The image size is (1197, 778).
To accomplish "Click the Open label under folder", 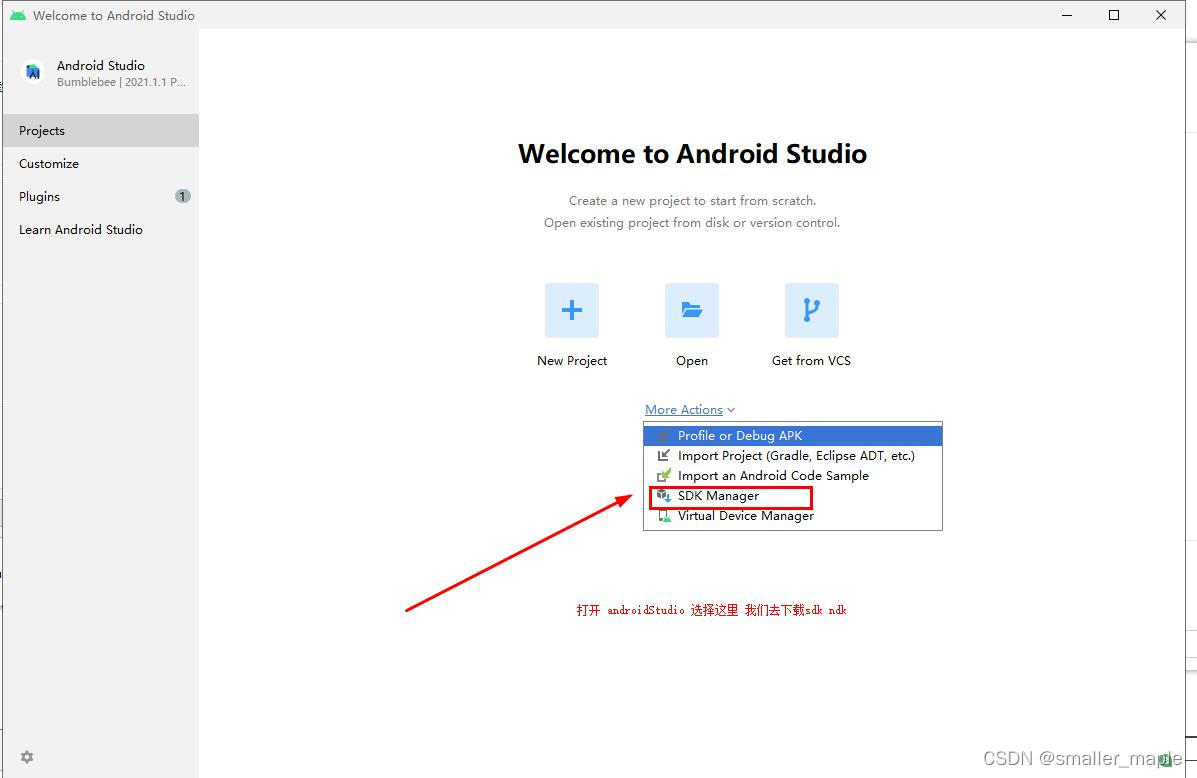I will point(692,360).
